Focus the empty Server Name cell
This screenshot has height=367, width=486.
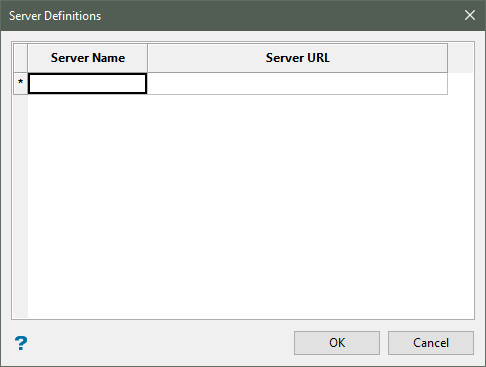point(87,83)
